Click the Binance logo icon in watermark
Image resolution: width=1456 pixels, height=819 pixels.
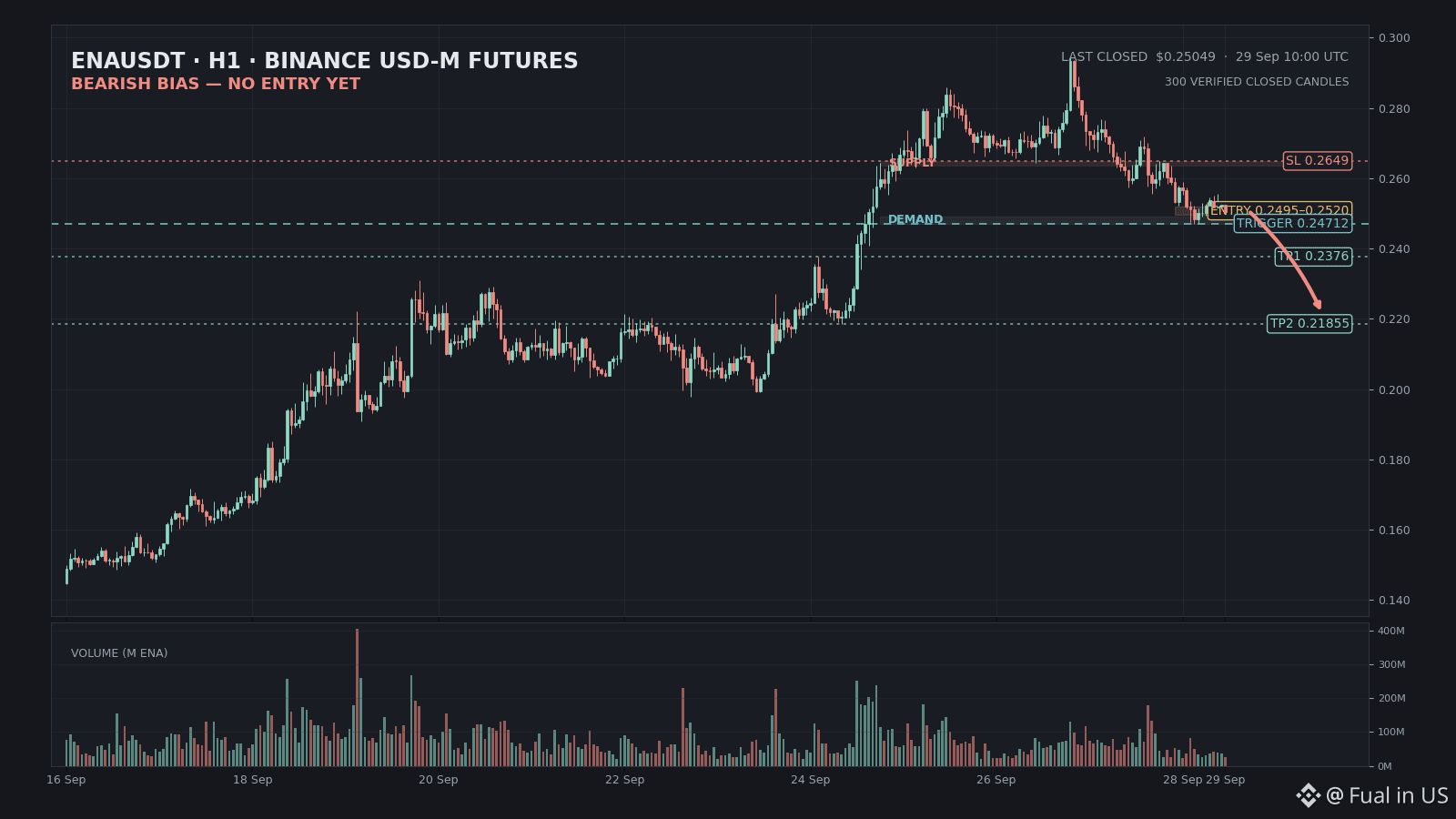(x=1309, y=795)
